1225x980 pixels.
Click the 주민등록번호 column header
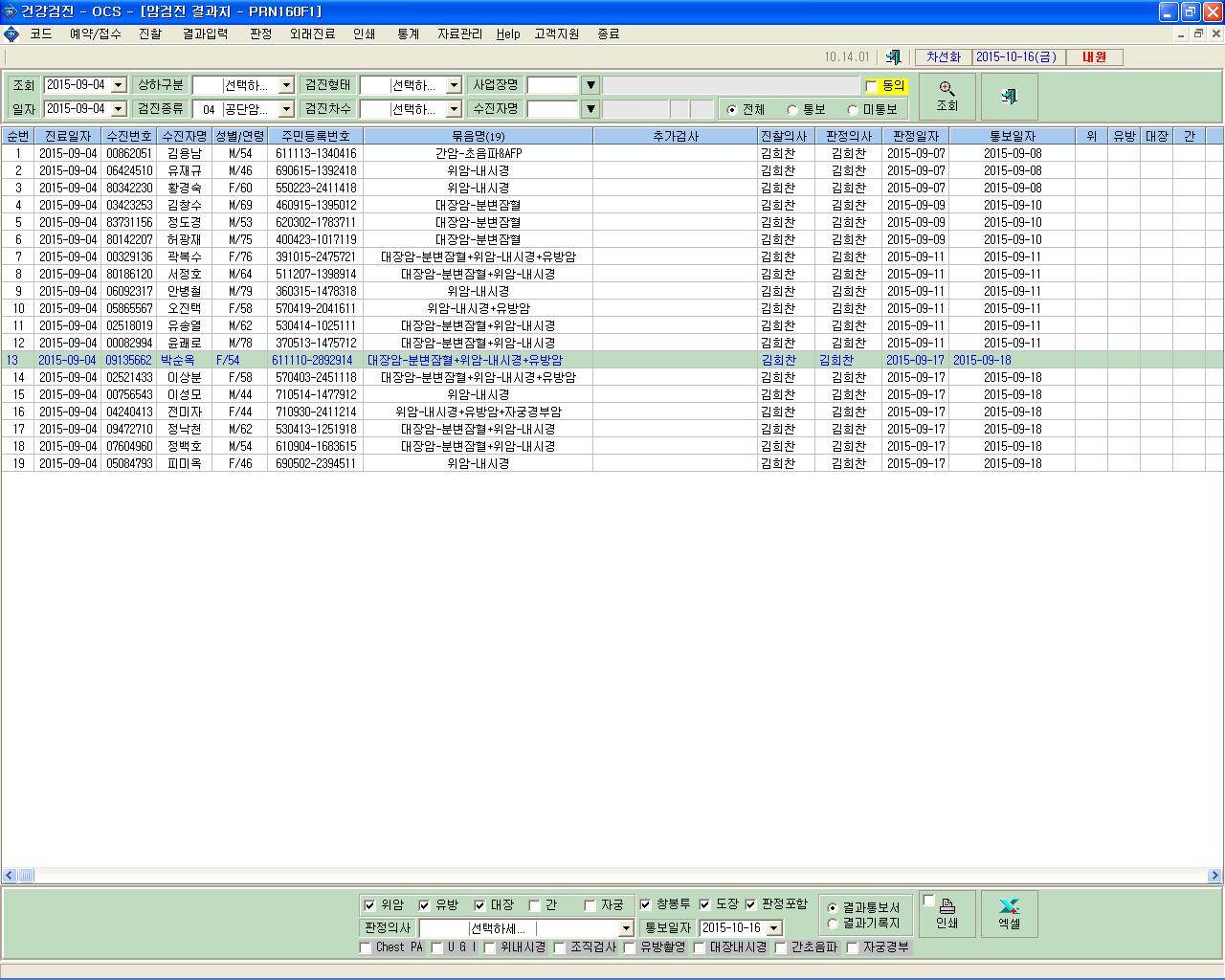pyautogui.click(x=316, y=136)
